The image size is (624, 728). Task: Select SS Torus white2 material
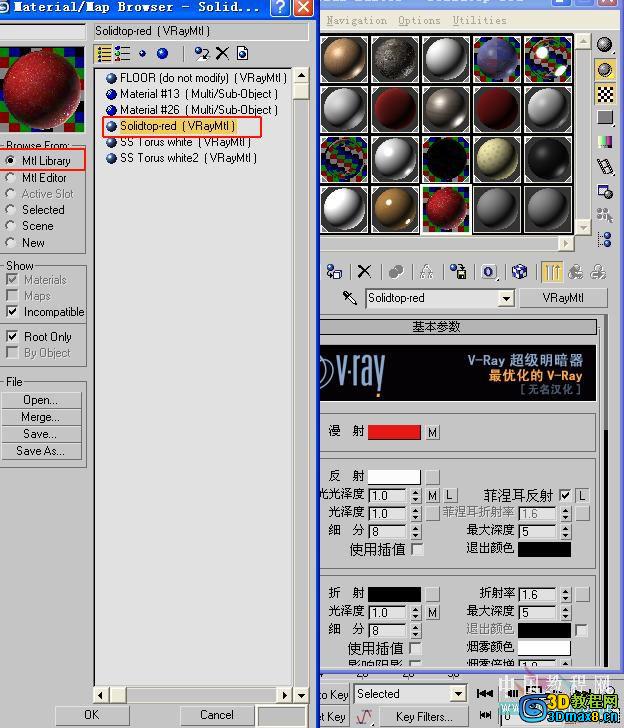182,158
